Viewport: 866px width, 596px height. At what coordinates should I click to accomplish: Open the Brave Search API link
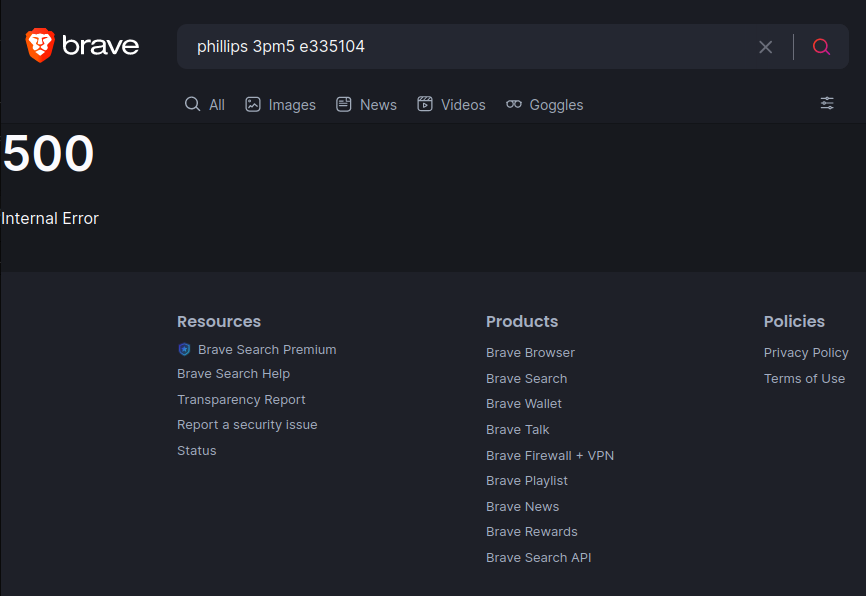[x=538, y=558]
